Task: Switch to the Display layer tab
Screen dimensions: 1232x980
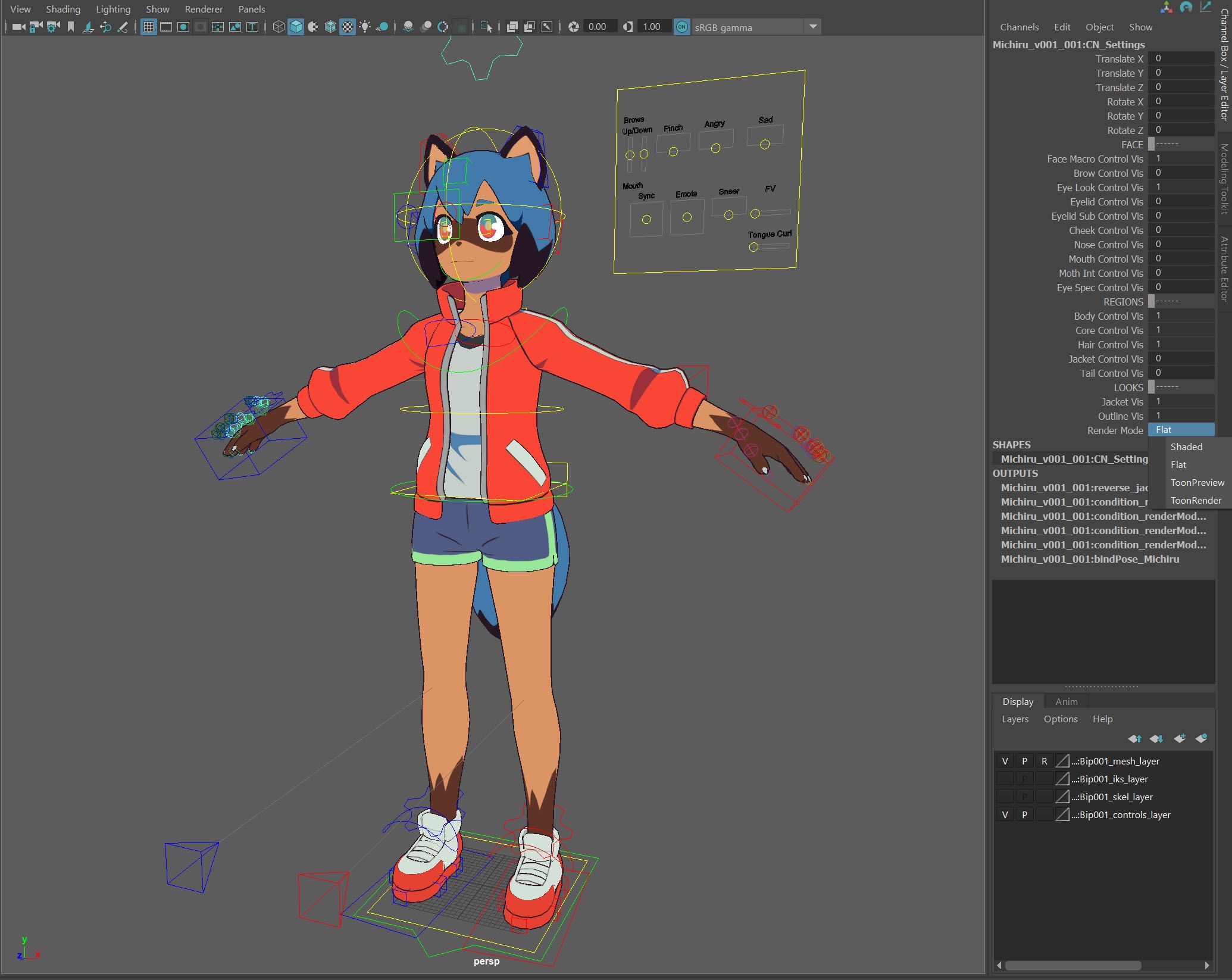Action: (x=1018, y=701)
